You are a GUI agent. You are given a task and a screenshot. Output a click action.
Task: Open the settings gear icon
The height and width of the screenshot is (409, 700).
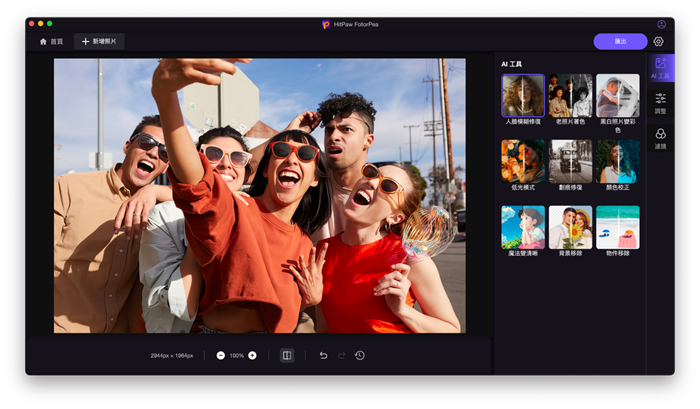point(658,41)
